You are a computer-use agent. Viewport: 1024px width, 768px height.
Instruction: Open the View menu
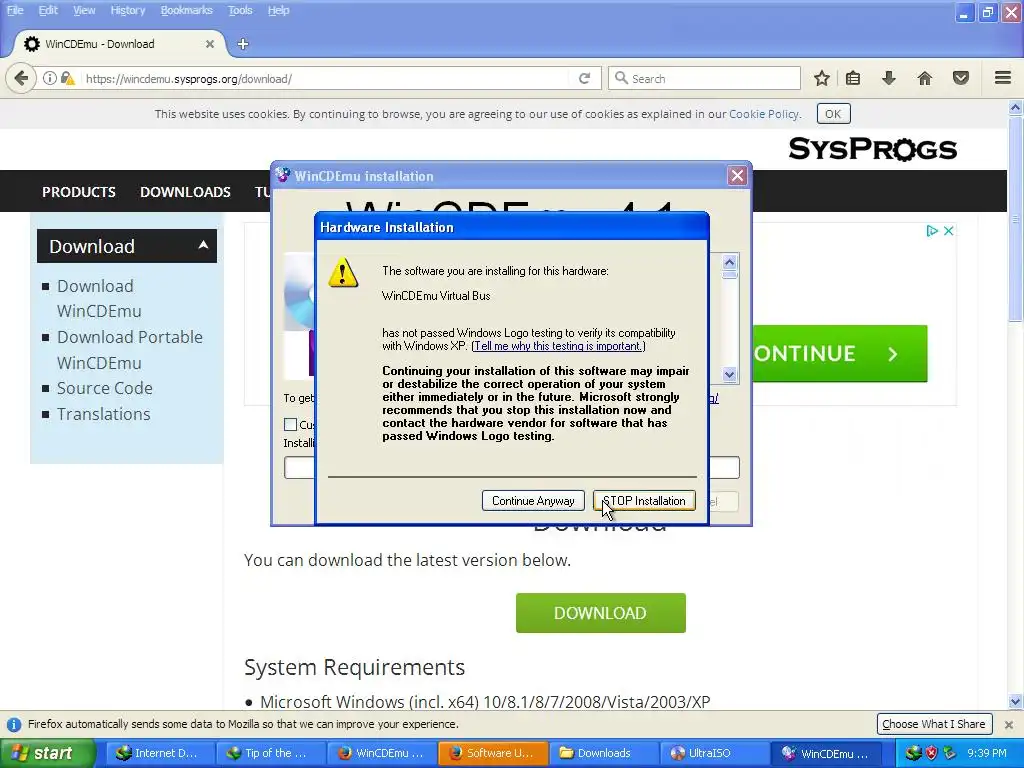pos(84,10)
